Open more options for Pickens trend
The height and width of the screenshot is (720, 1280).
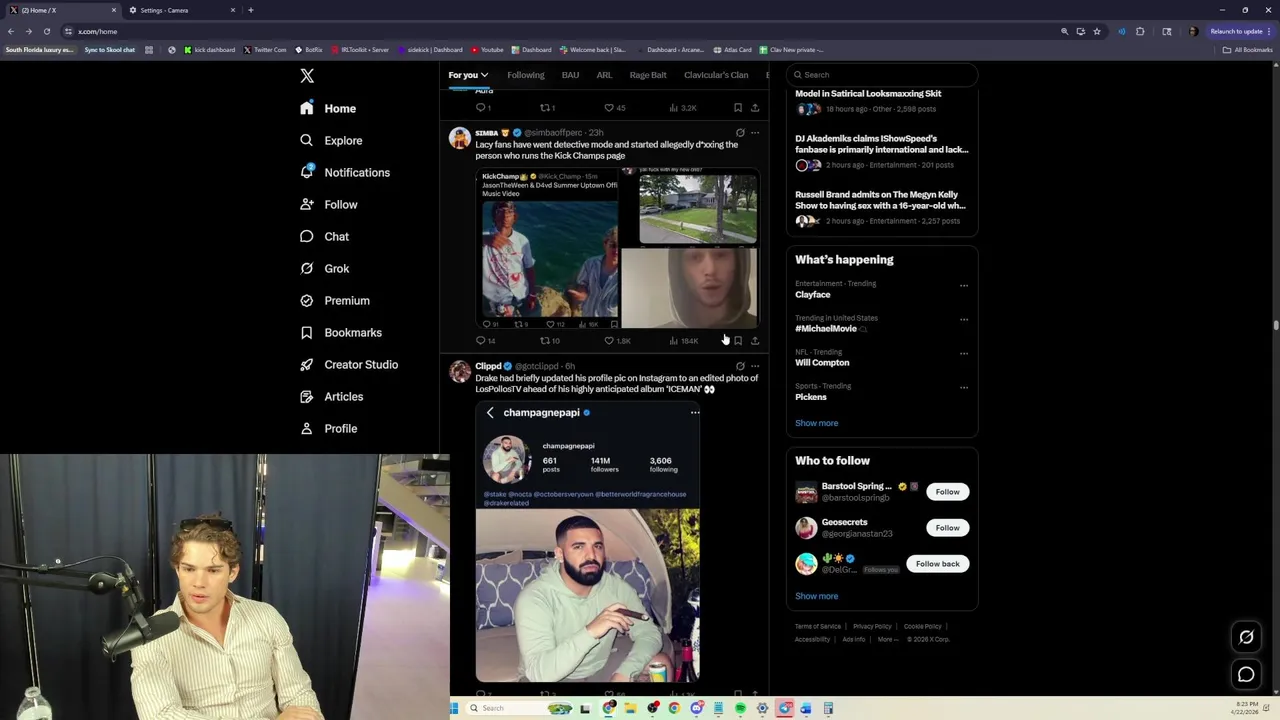pyautogui.click(x=964, y=387)
